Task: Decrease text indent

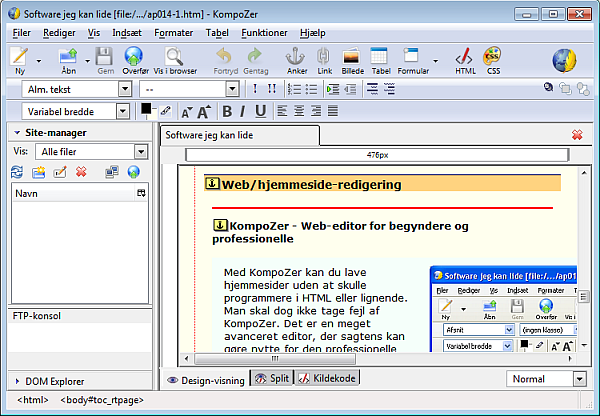Action: click(x=350, y=89)
